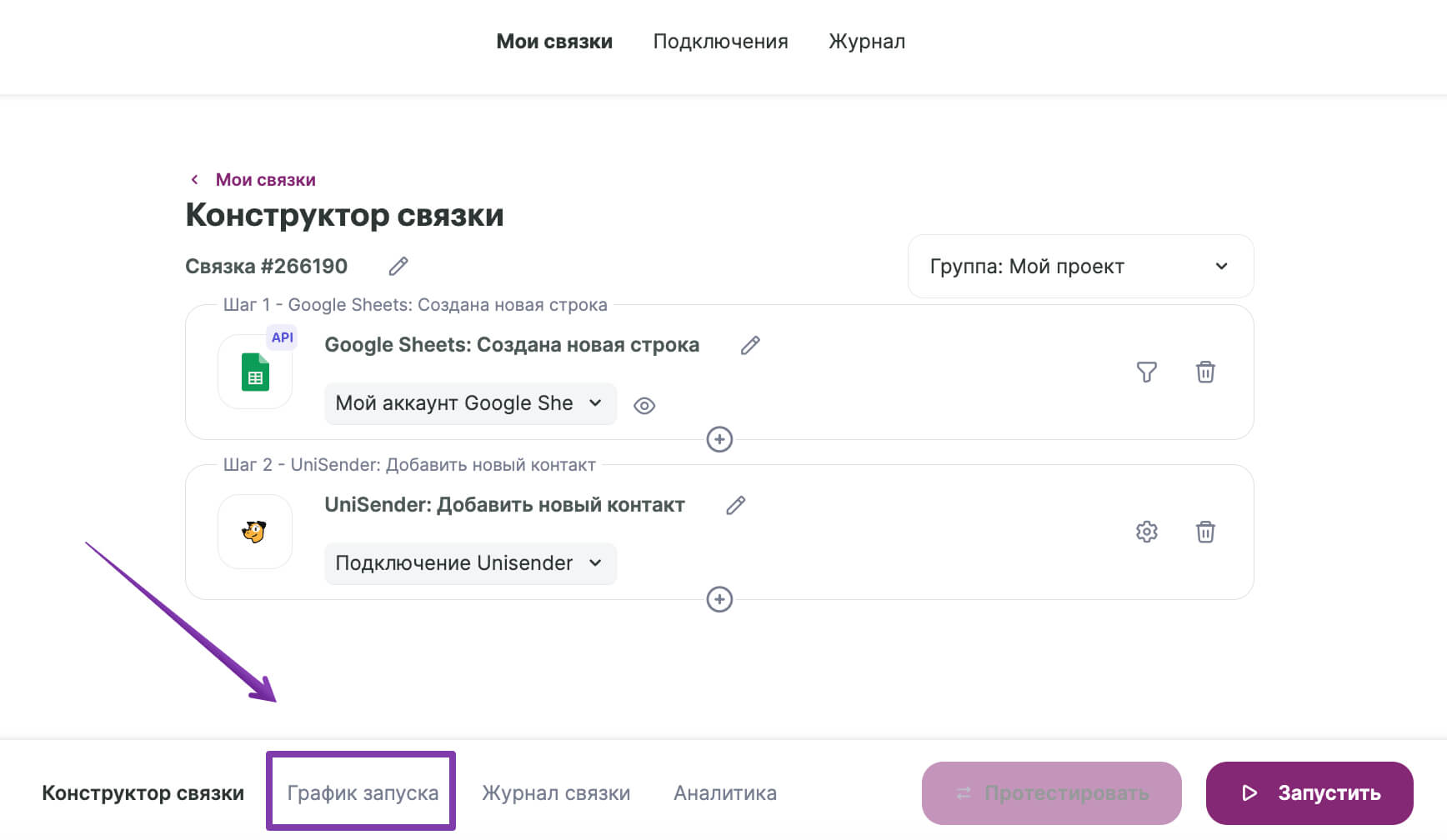Viewport: 1447px width, 840px height.
Task: Click the API badge on Google Sheets
Action: tap(282, 337)
